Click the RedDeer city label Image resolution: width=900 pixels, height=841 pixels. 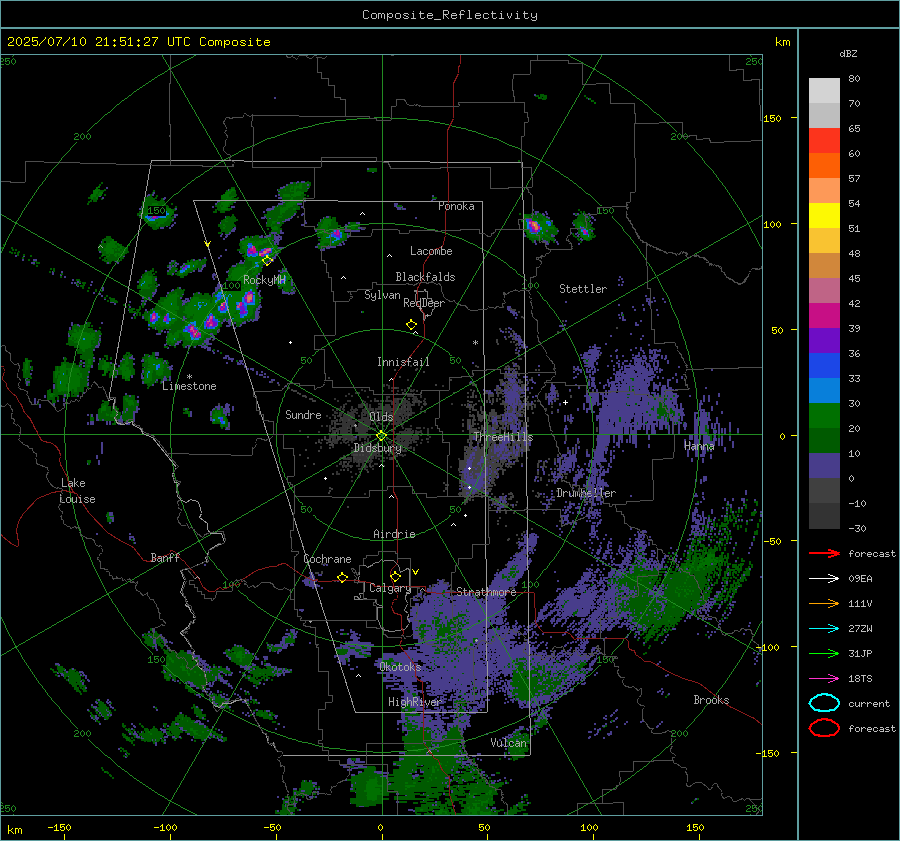424,303
